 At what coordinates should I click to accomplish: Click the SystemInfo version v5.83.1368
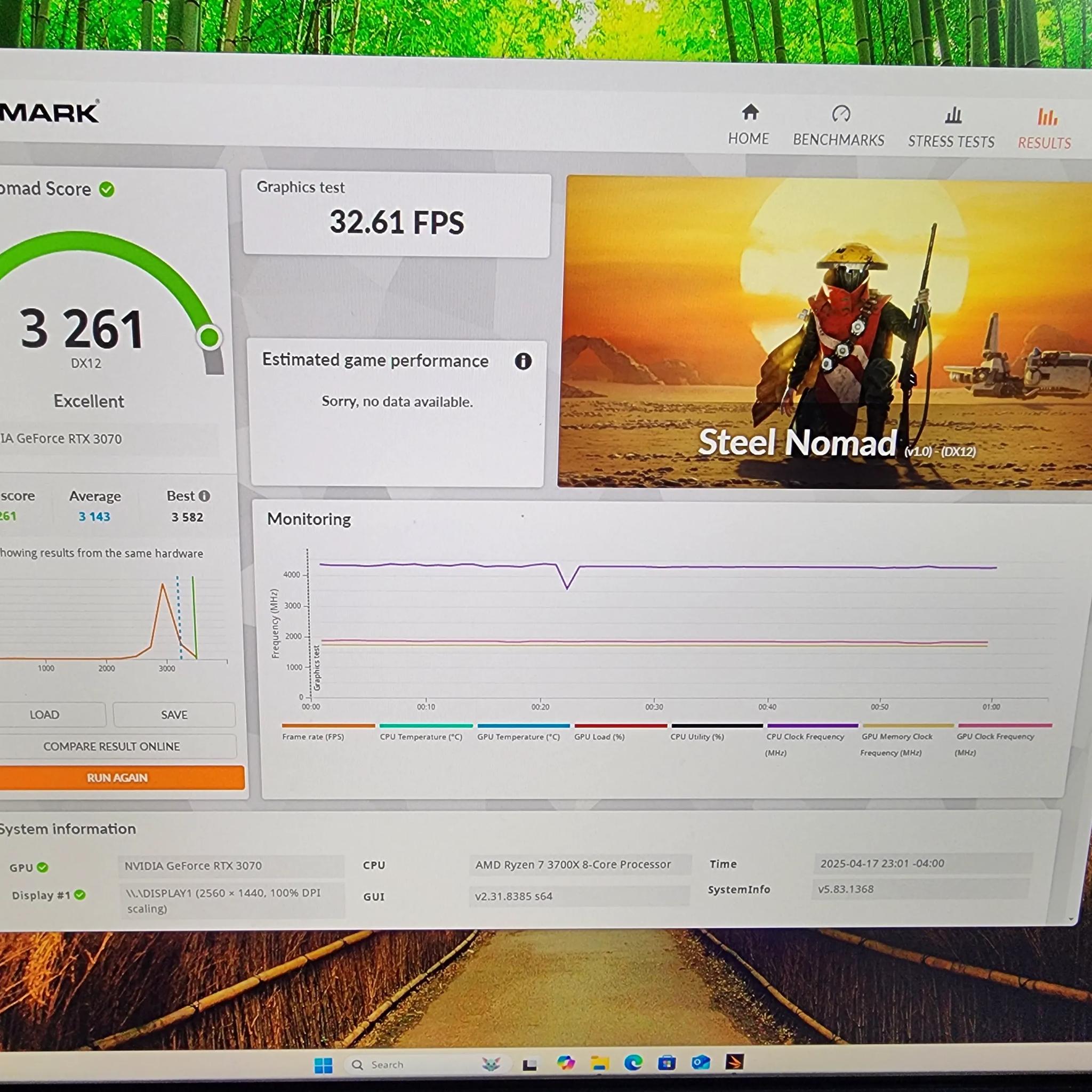(x=921, y=889)
